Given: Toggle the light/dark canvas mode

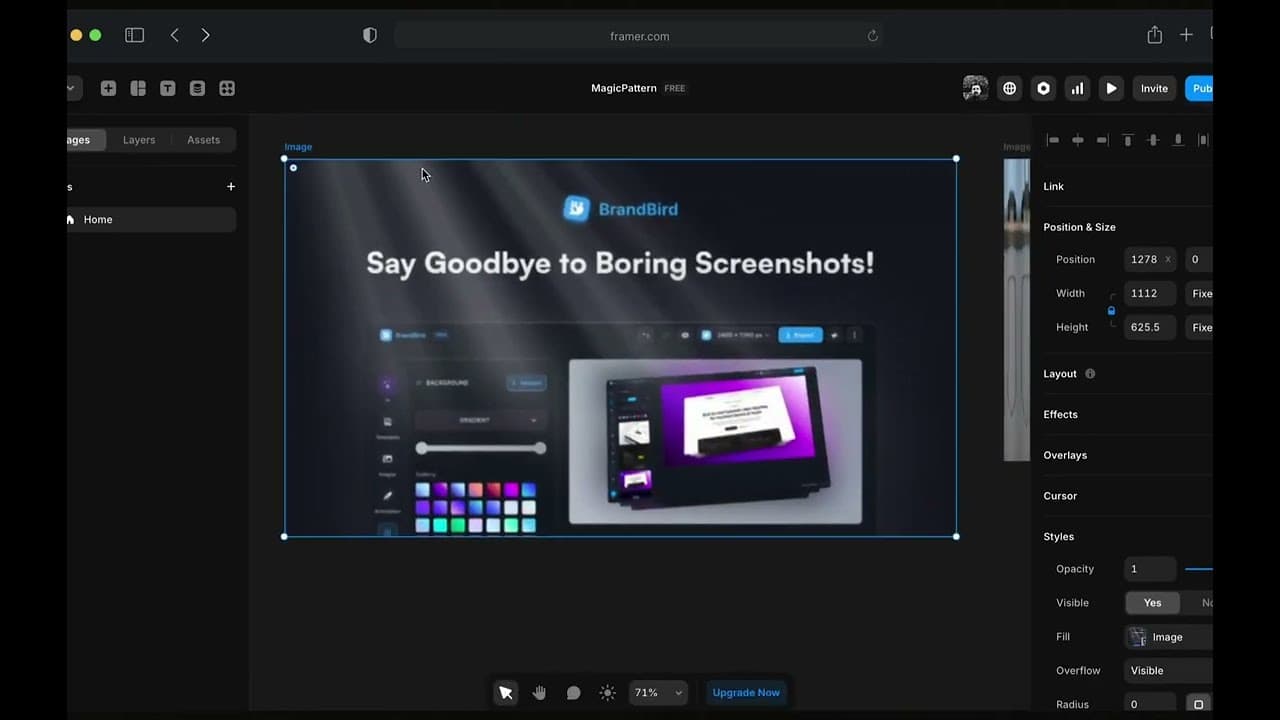Looking at the screenshot, I should (607, 692).
